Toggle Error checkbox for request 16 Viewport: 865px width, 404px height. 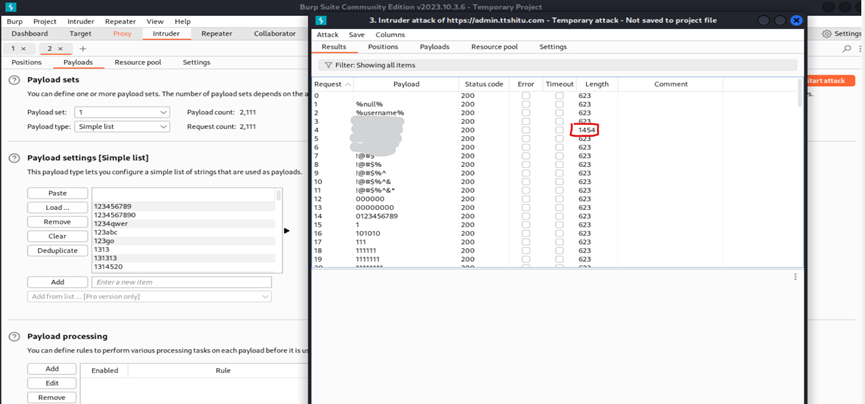tap(526, 233)
